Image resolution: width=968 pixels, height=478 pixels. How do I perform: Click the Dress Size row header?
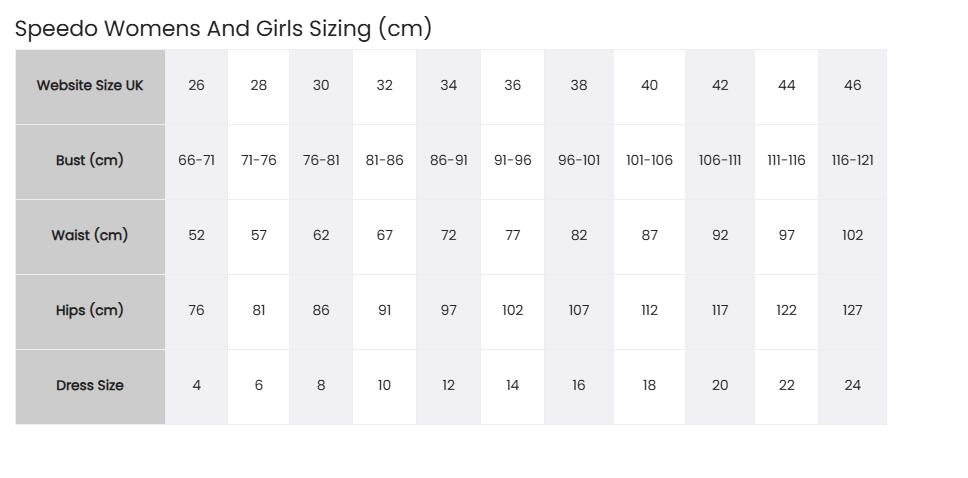[90, 387]
